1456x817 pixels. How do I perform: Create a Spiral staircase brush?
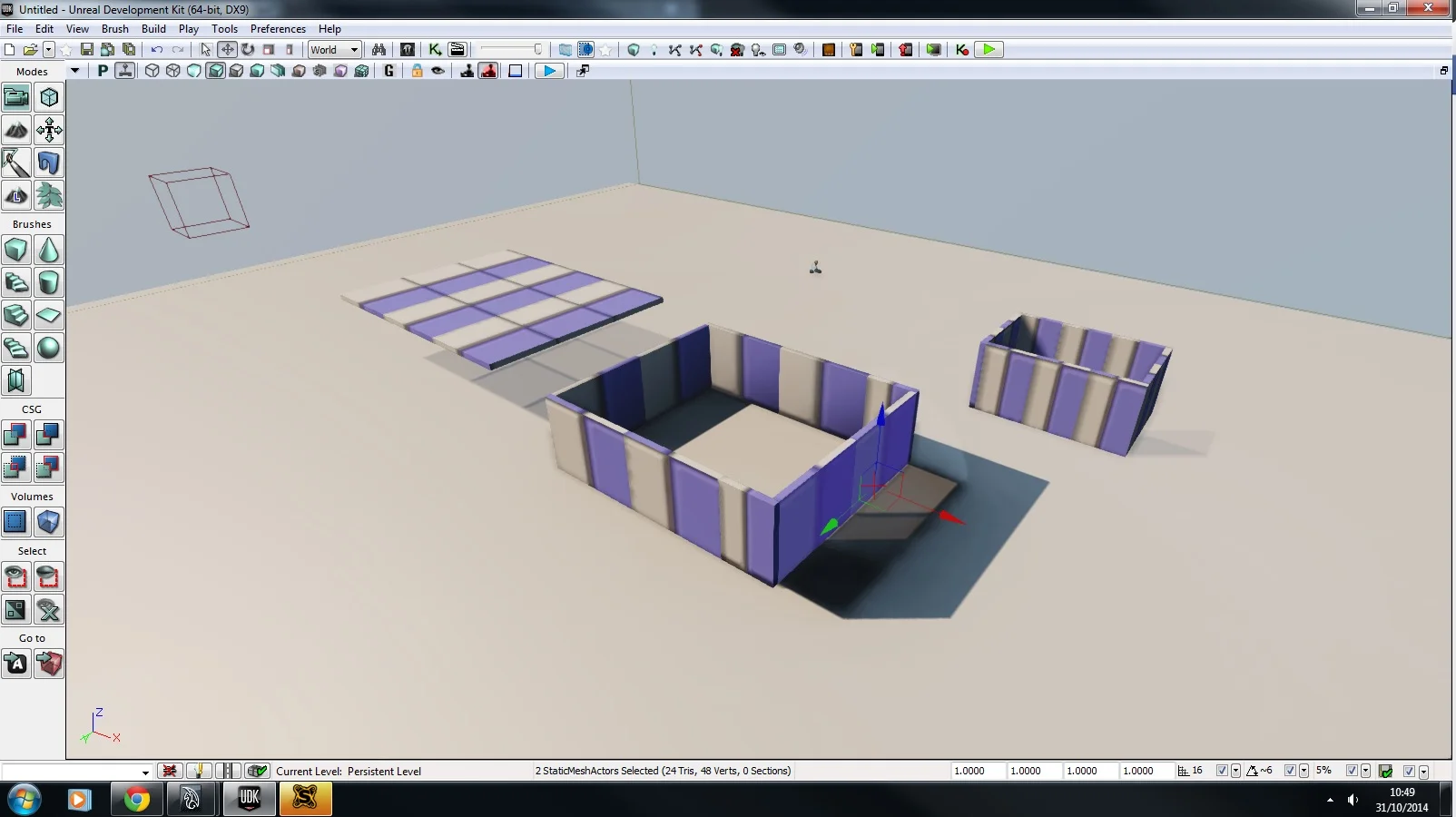point(16,348)
